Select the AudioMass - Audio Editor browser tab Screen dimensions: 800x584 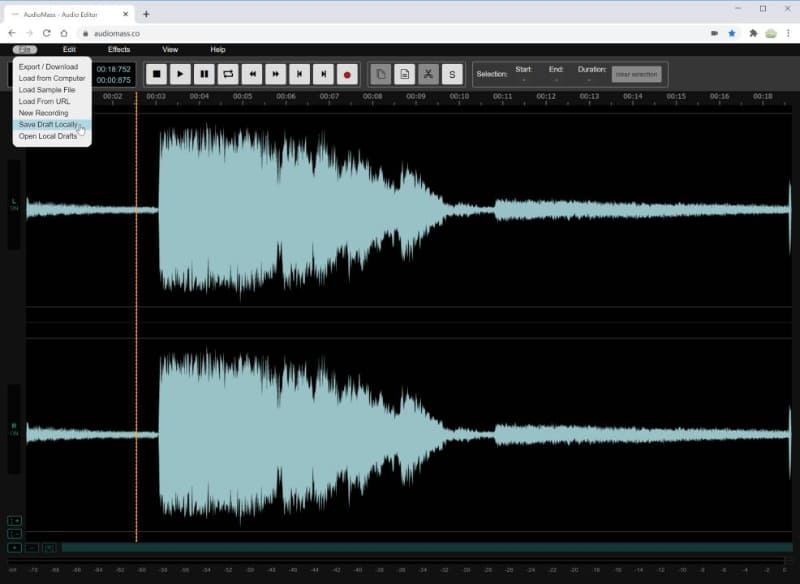pos(69,14)
